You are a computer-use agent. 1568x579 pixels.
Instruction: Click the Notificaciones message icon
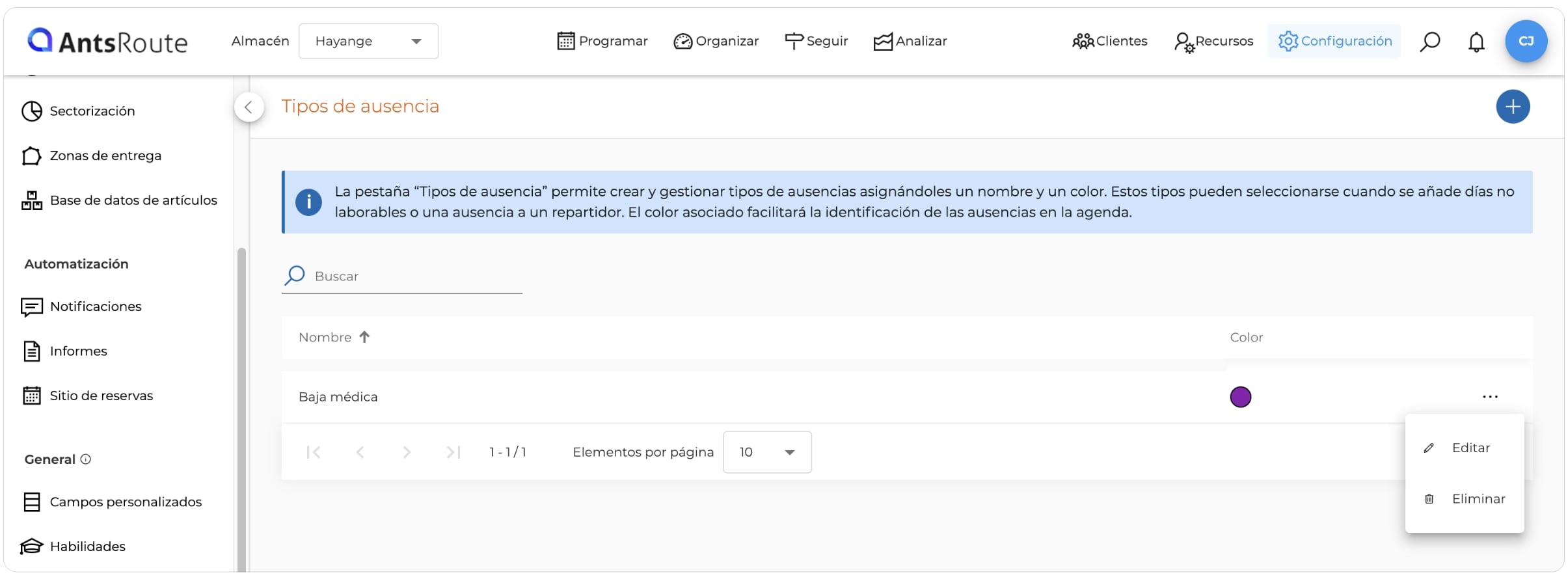pyautogui.click(x=31, y=307)
